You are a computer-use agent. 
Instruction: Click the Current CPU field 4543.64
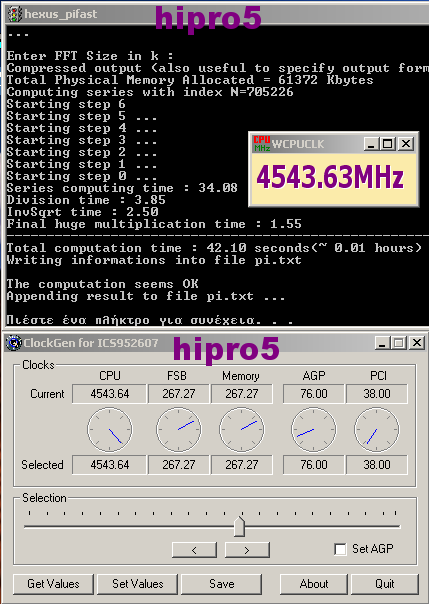pyautogui.click(x=109, y=394)
